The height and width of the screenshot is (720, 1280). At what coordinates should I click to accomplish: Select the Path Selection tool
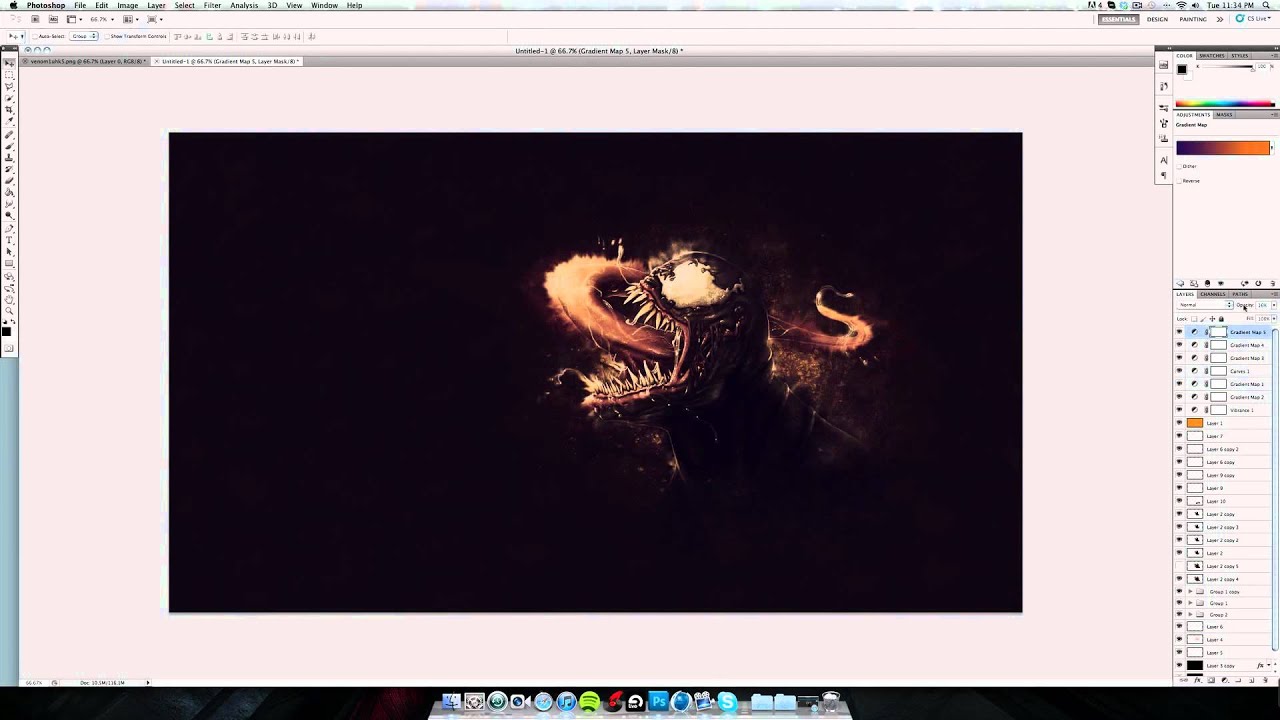coord(9,251)
